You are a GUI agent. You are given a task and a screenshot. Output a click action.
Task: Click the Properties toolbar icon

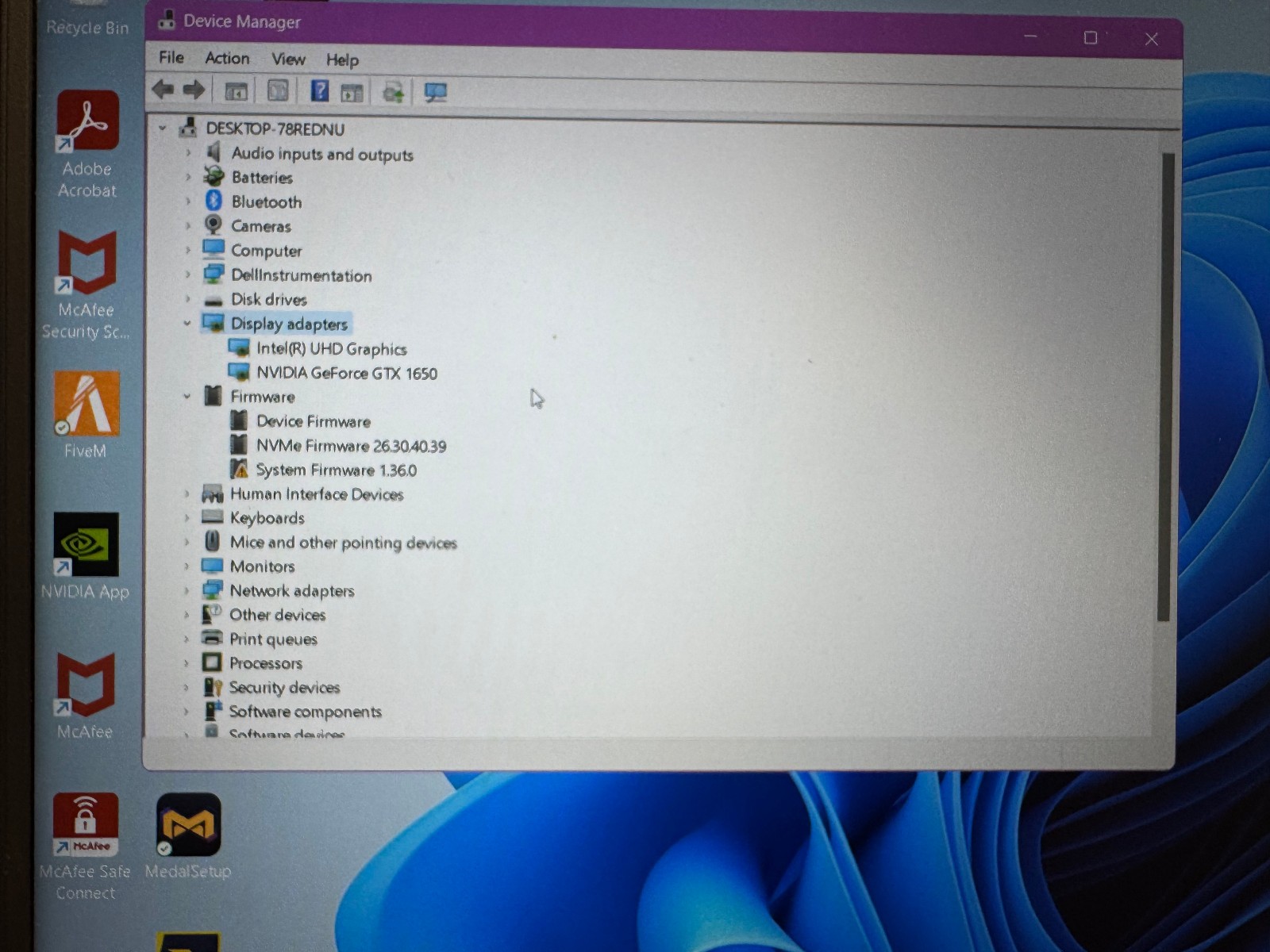click(x=277, y=90)
